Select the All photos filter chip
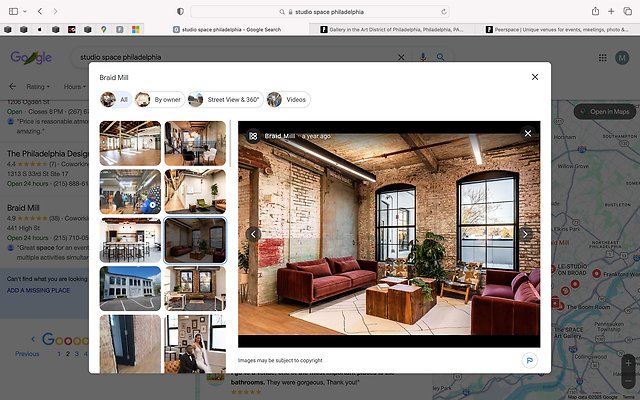 tap(116, 100)
